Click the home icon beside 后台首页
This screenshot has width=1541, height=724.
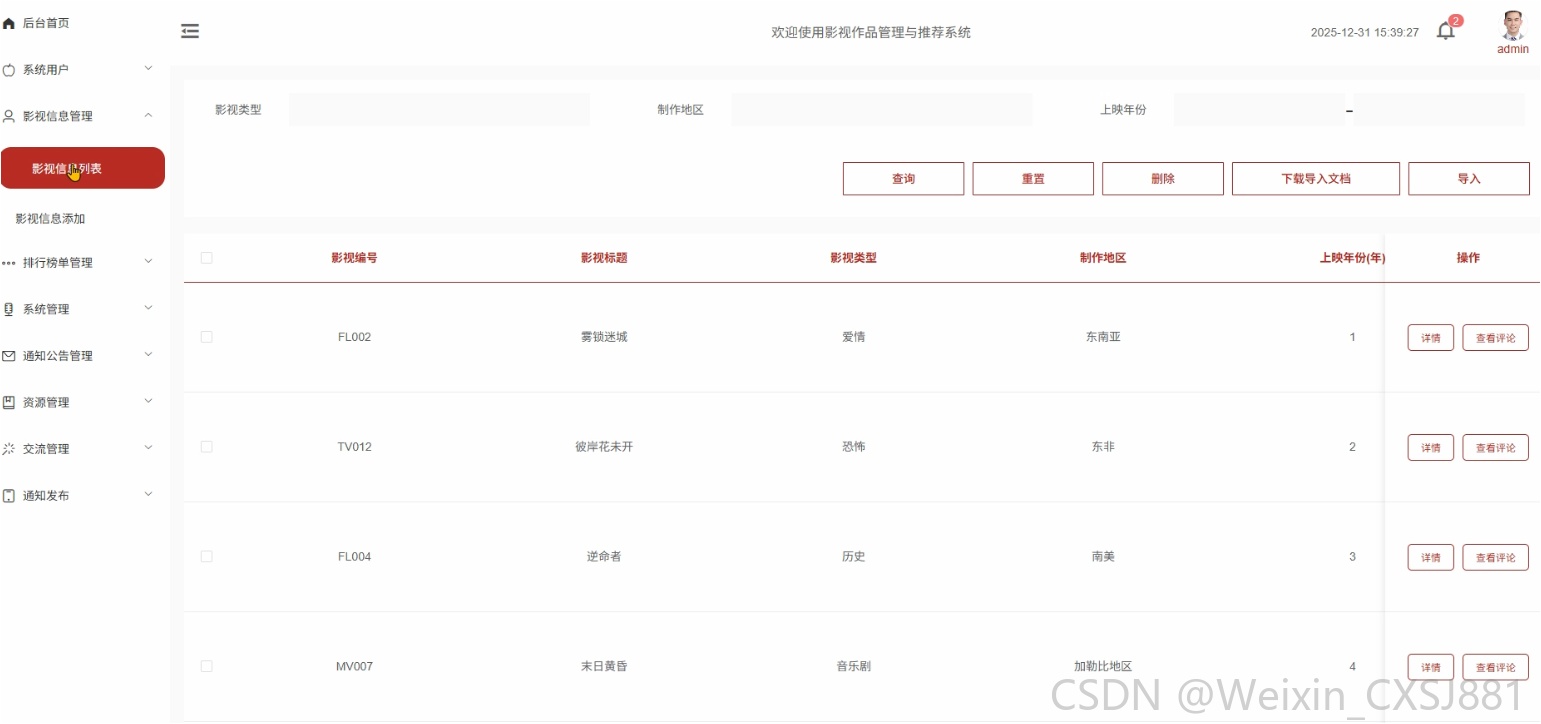(x=9, y=23)
